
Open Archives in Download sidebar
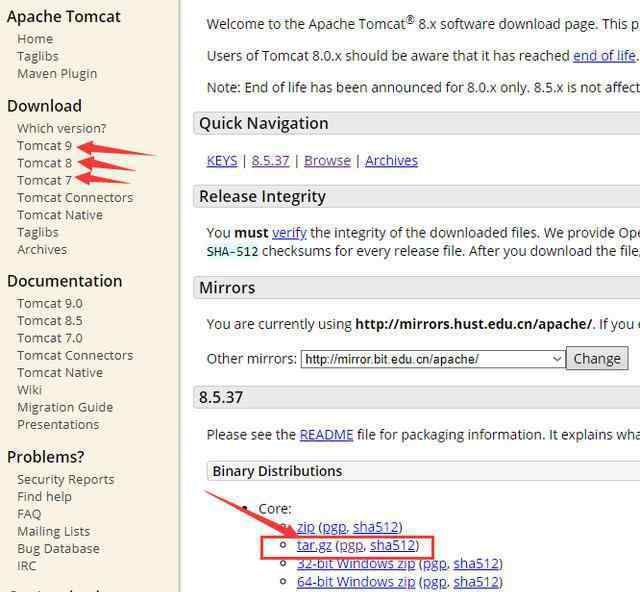(42, 249)
